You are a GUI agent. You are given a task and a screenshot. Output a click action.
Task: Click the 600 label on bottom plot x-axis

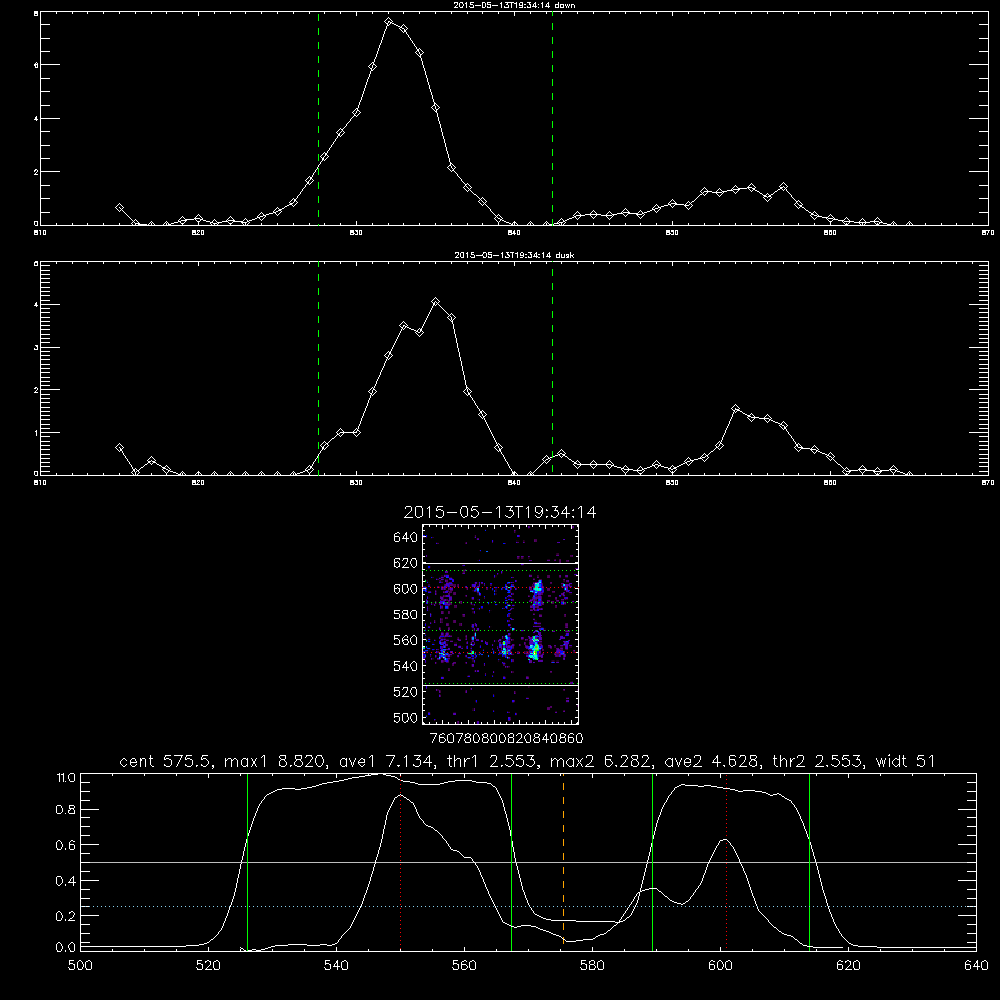pos(720,966)
